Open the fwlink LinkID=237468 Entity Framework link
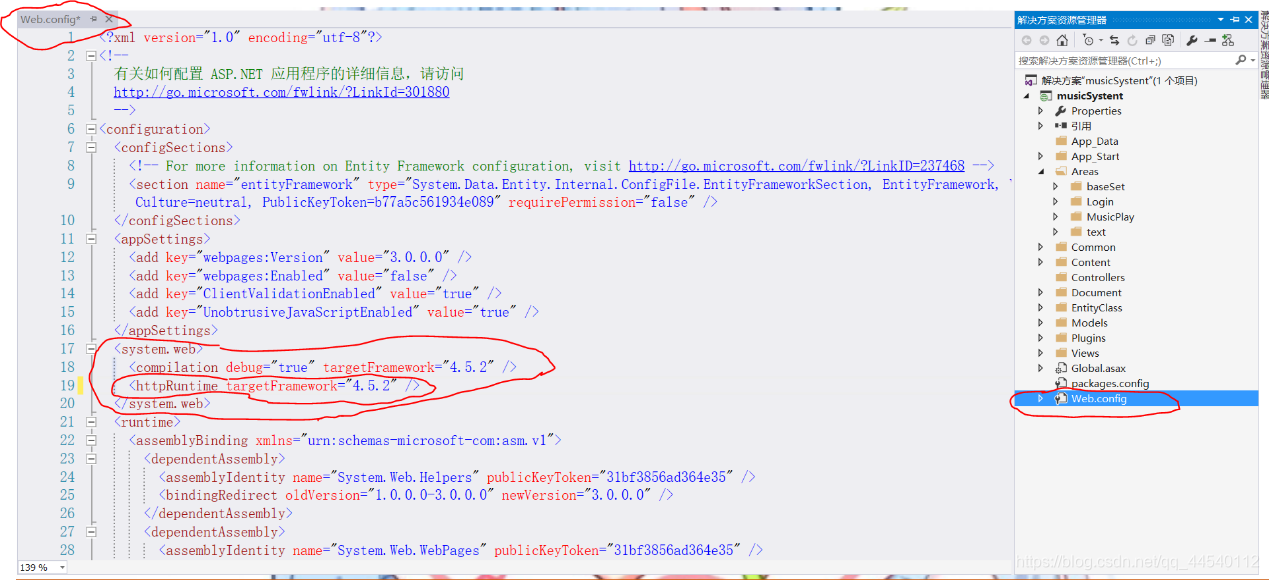Screen dimensions: 1269x580 pos(797,166)
